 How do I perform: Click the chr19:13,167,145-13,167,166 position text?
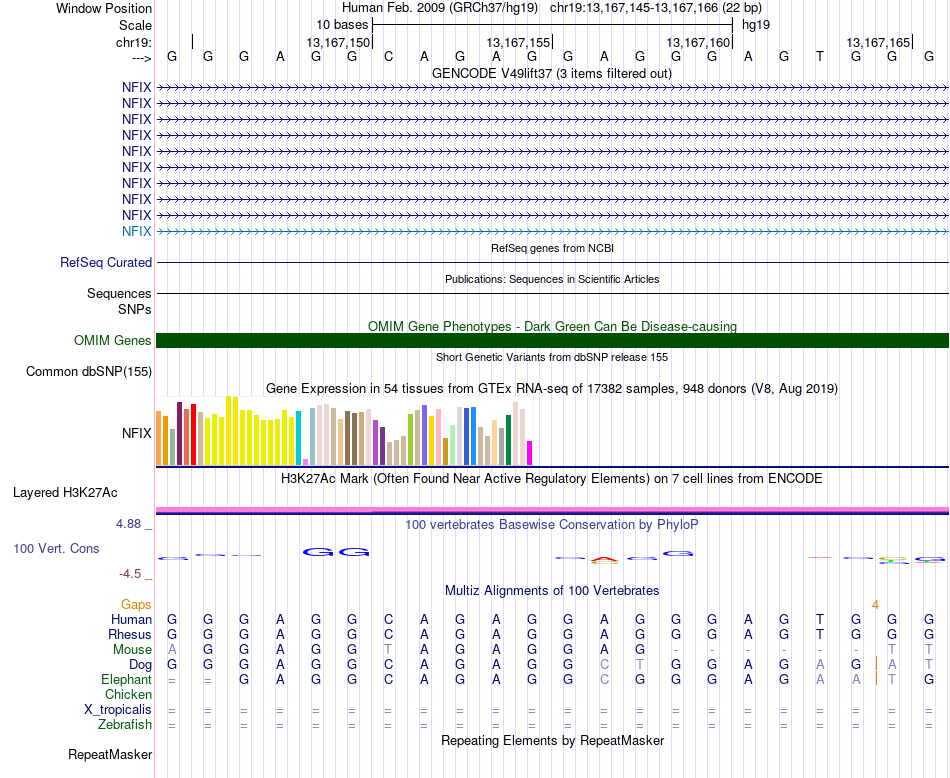[656, 8]
